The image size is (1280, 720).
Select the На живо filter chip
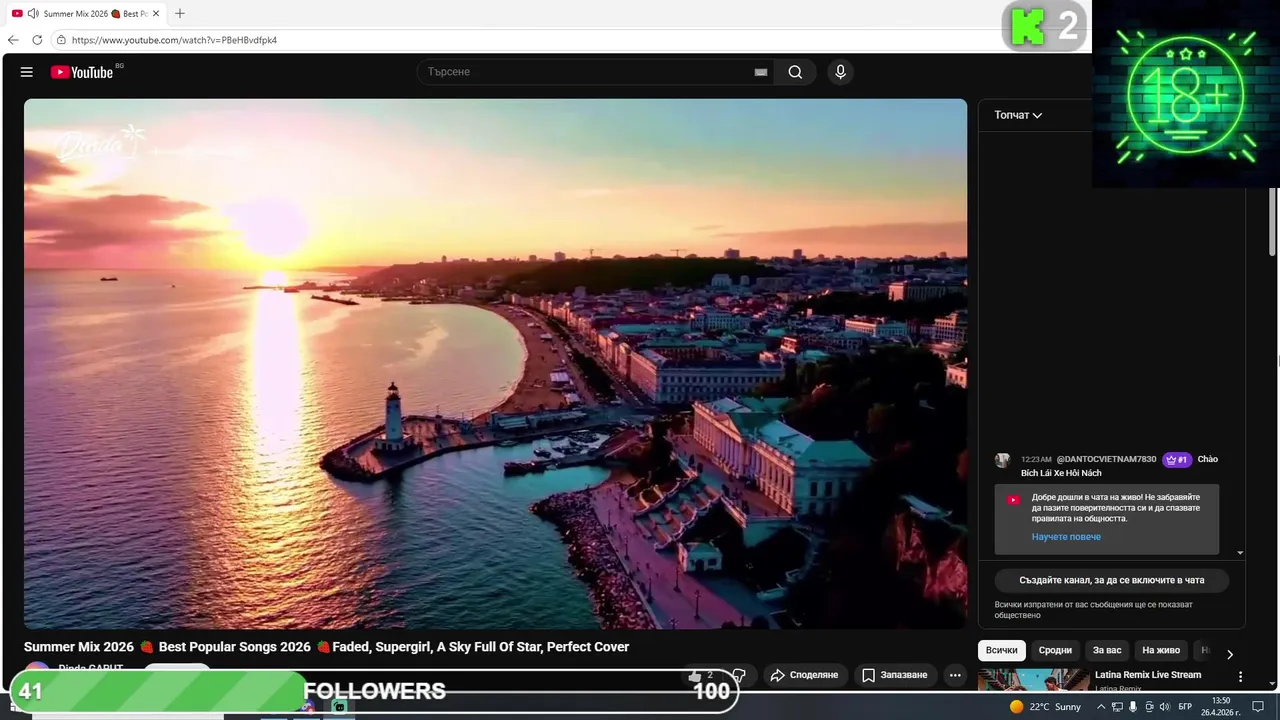pos(1161,650)
